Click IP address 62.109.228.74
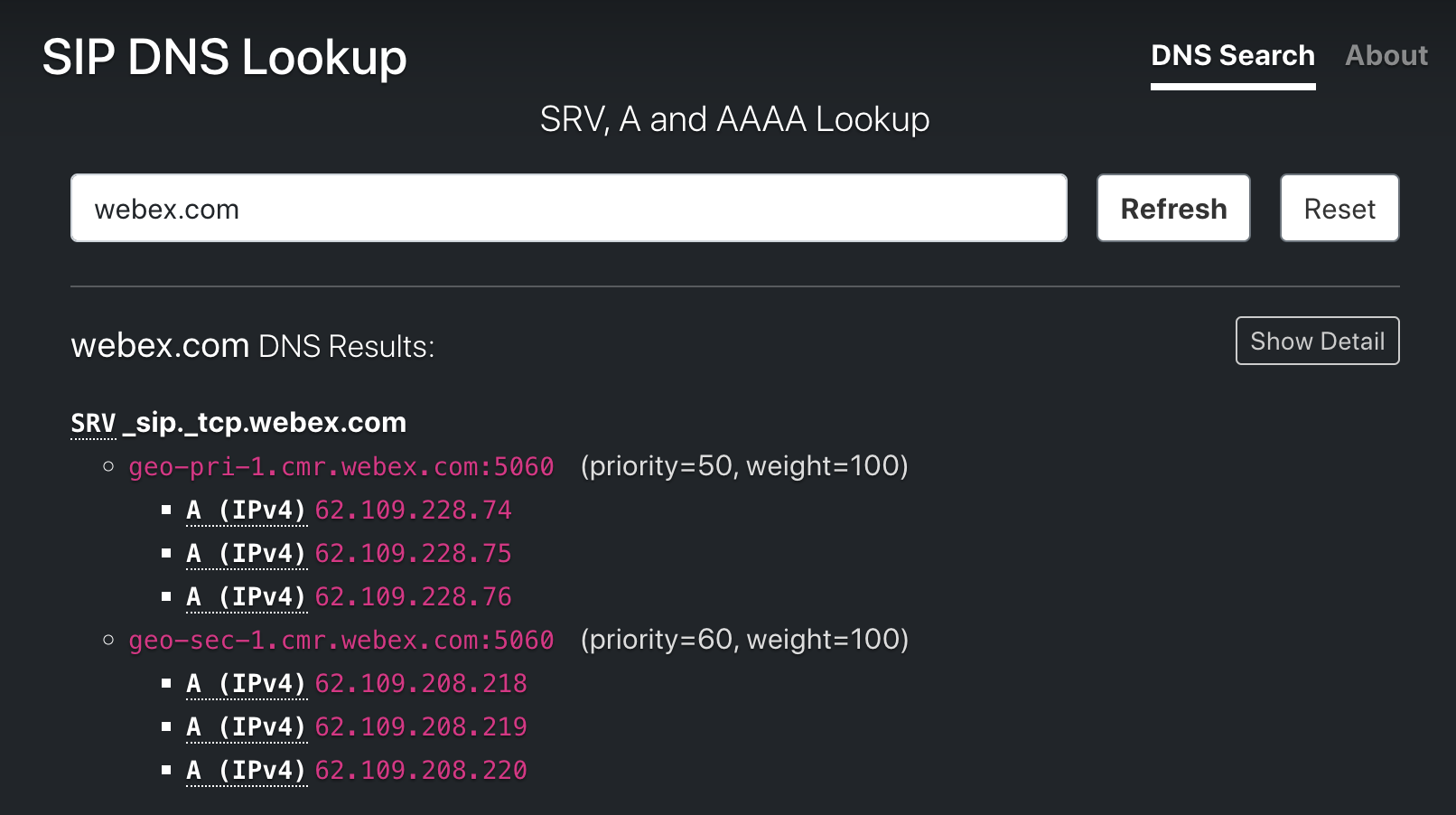The width and height of the screenshot is (1456, 815). tap(413, 511)
